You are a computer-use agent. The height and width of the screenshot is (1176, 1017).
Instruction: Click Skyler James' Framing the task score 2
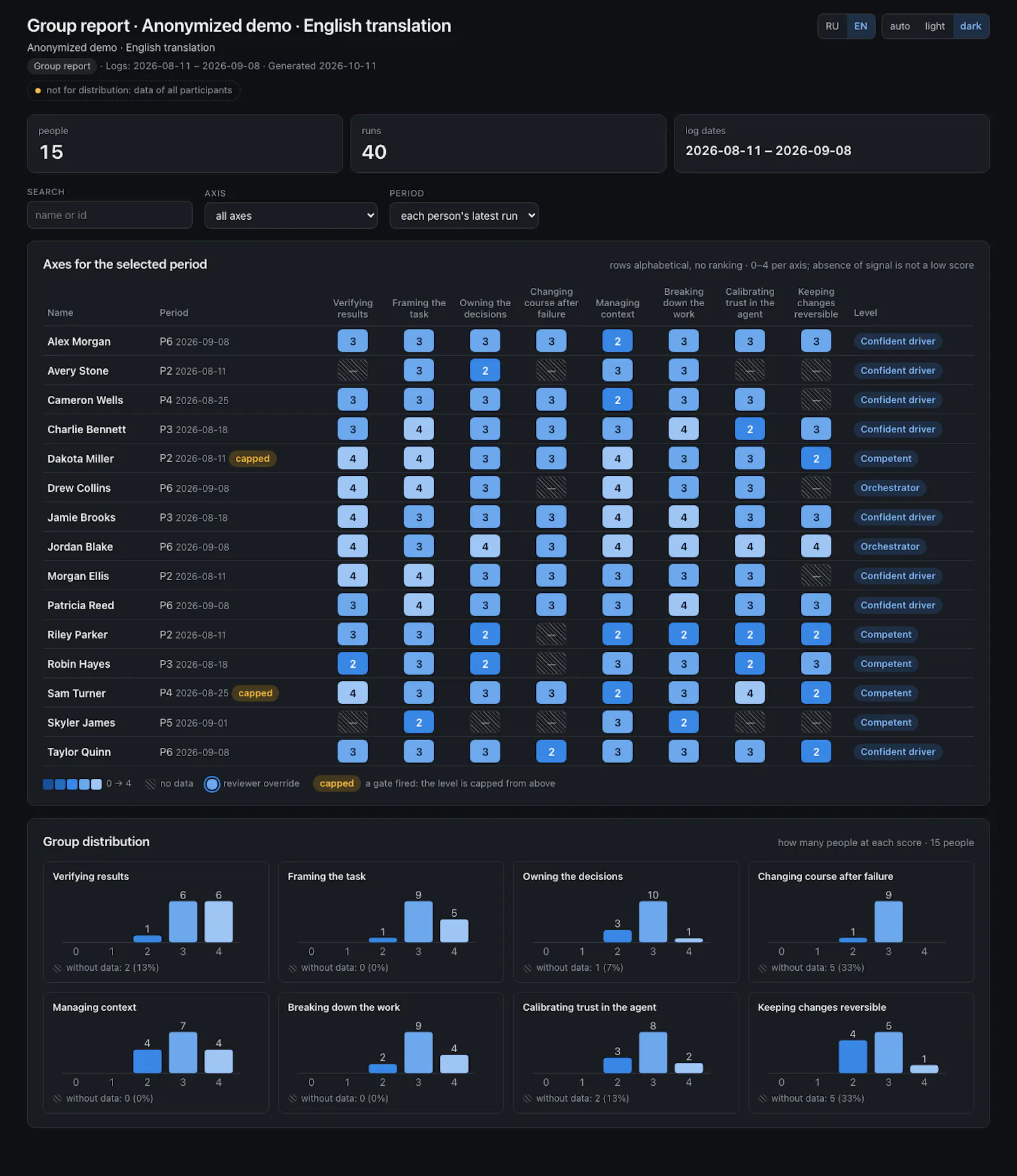[419, 722]
